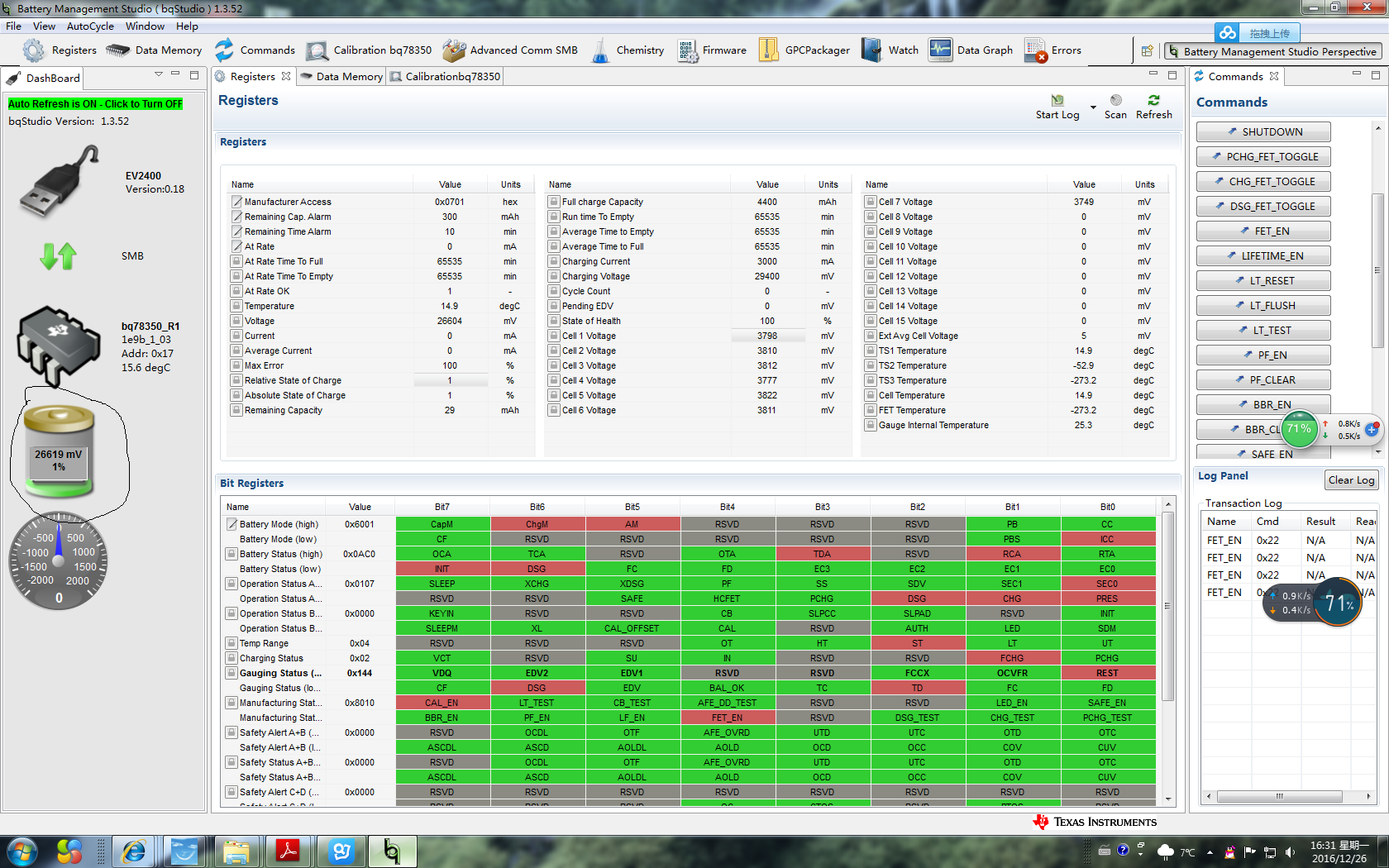Click the Refresh icon in Registers

tap(1154, 100)
